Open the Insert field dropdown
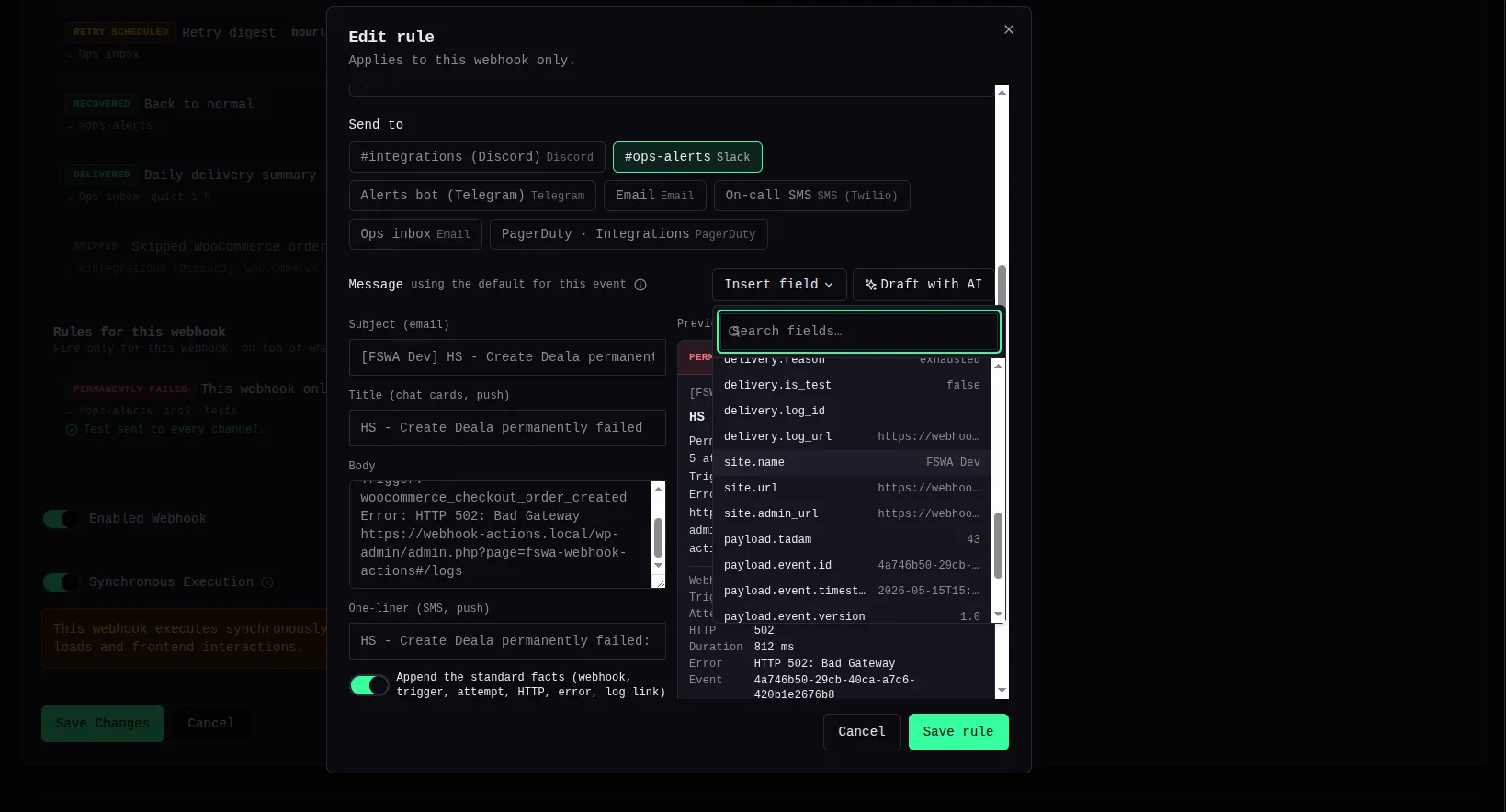The width and height of the screenshot is (1506, 812). click(x=779, y=285)
